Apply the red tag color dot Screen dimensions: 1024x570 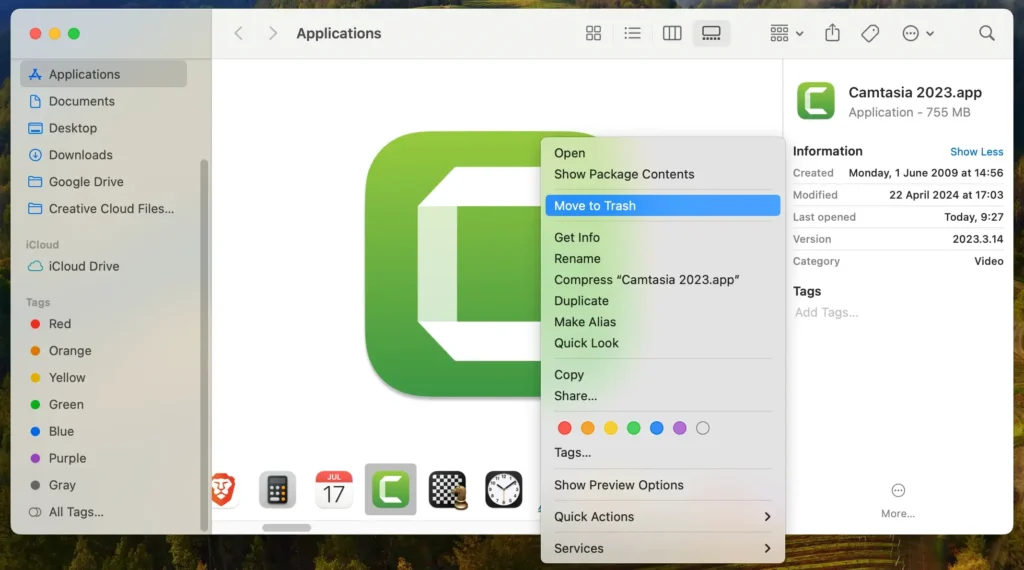(564, 428)
